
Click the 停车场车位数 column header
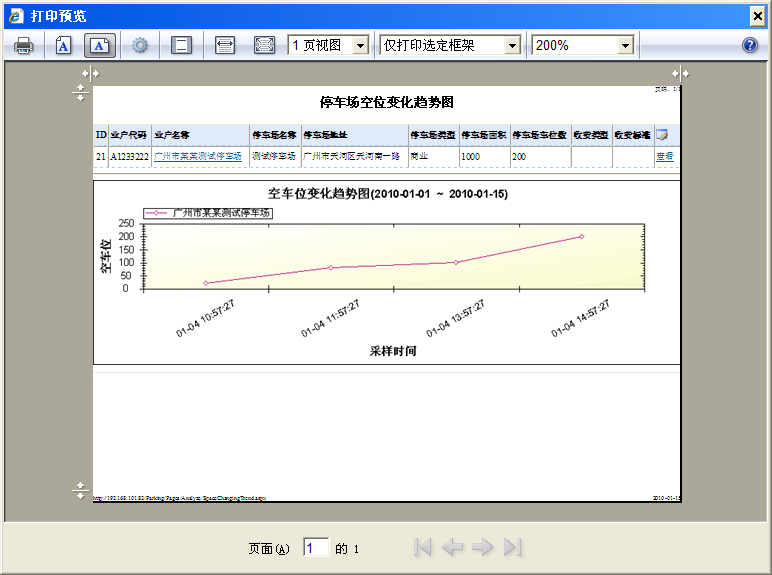click(540, 135)
